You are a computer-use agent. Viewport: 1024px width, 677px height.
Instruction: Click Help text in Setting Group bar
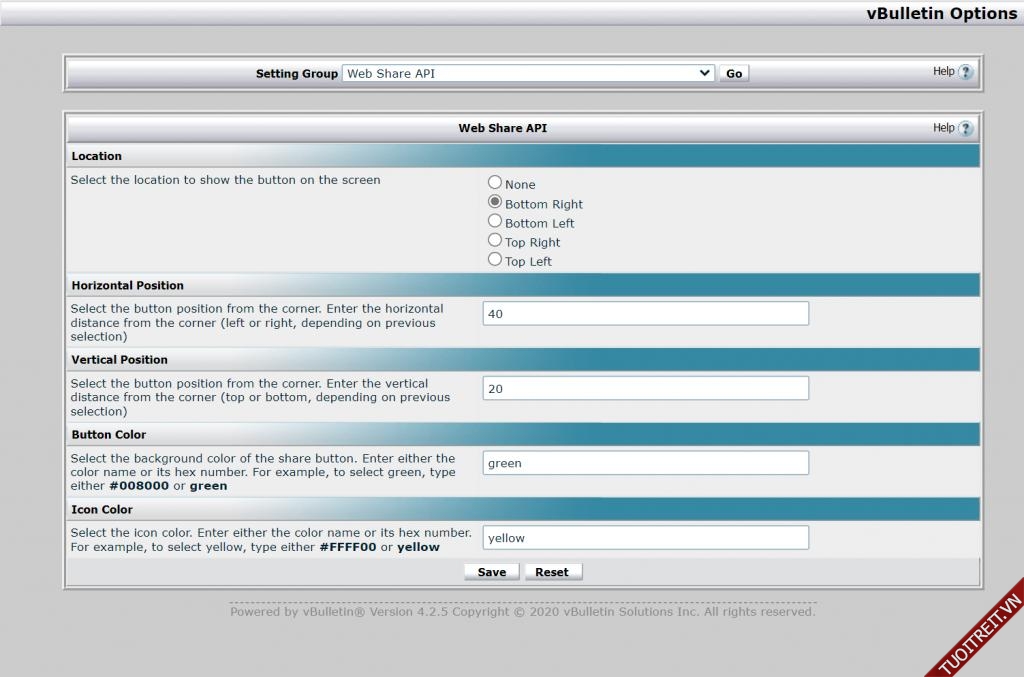(943, 72)
